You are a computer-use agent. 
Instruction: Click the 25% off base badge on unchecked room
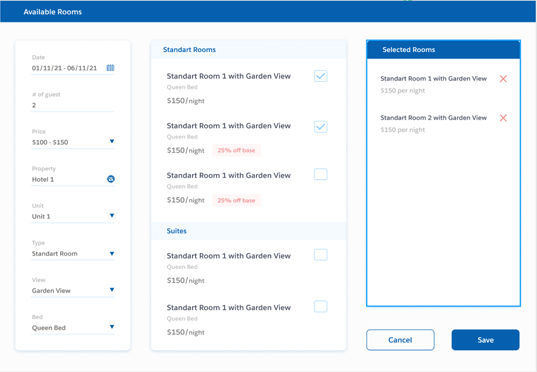click(236, 200)
